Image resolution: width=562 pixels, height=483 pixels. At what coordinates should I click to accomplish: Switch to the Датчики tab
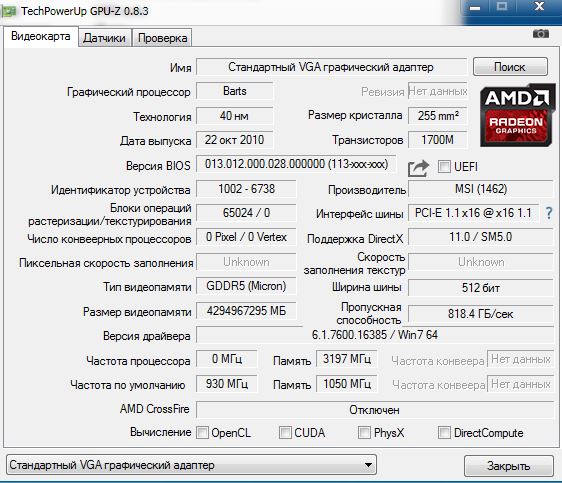[x=104, y=38]
